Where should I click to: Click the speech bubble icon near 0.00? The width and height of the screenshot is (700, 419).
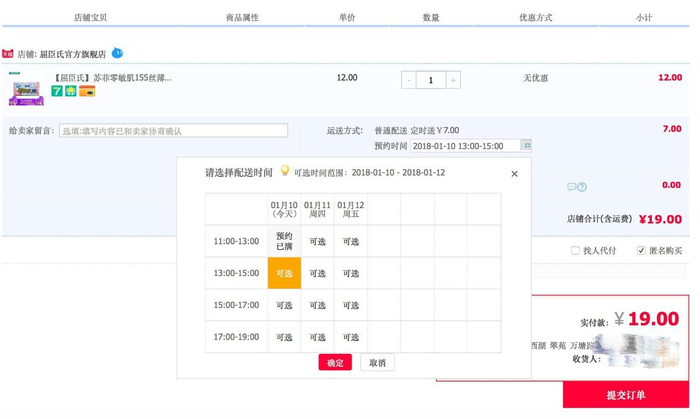[571, 187]
